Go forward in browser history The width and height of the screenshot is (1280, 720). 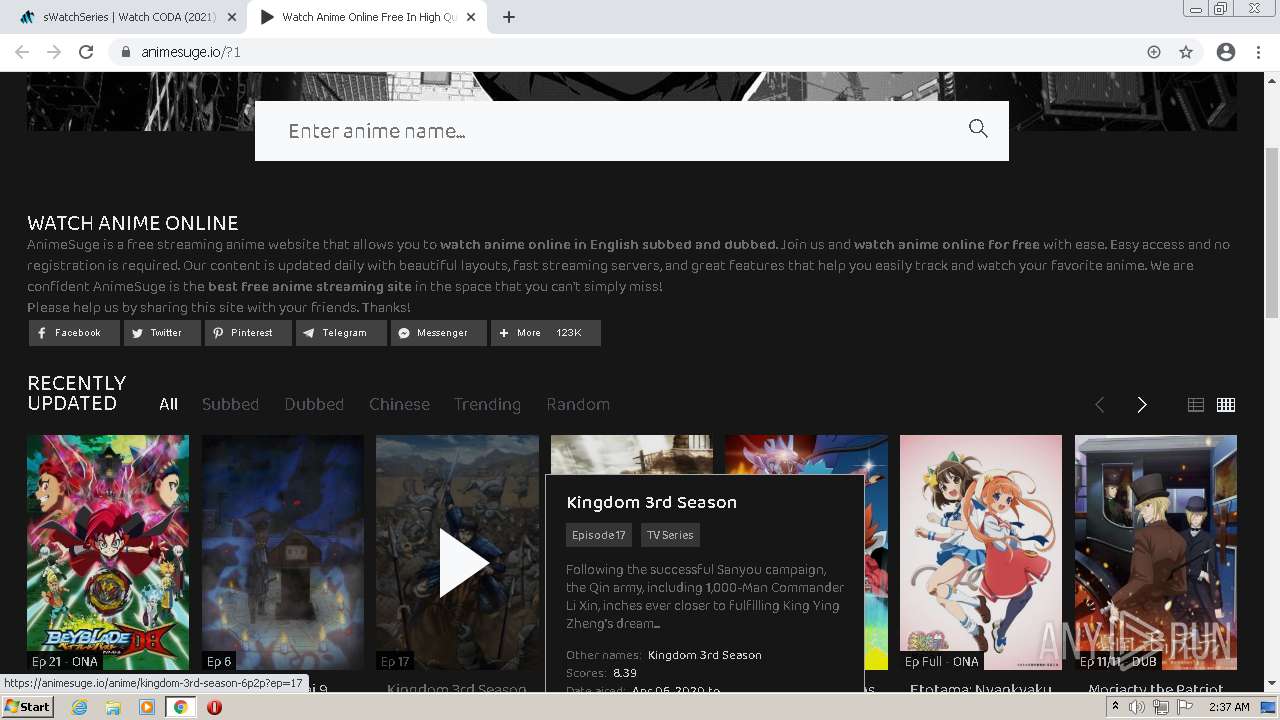[54, 52]
